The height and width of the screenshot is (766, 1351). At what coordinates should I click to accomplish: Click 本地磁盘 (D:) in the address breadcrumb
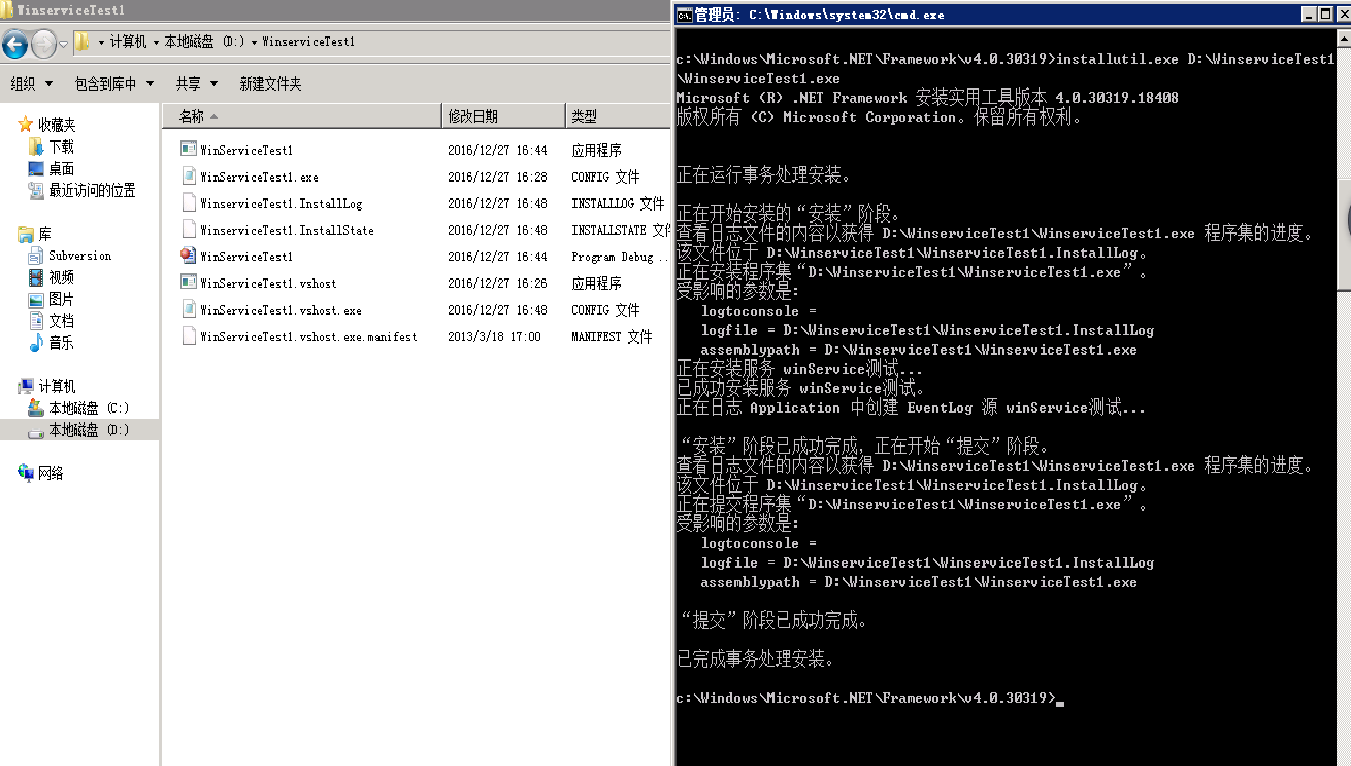point(204,42)
